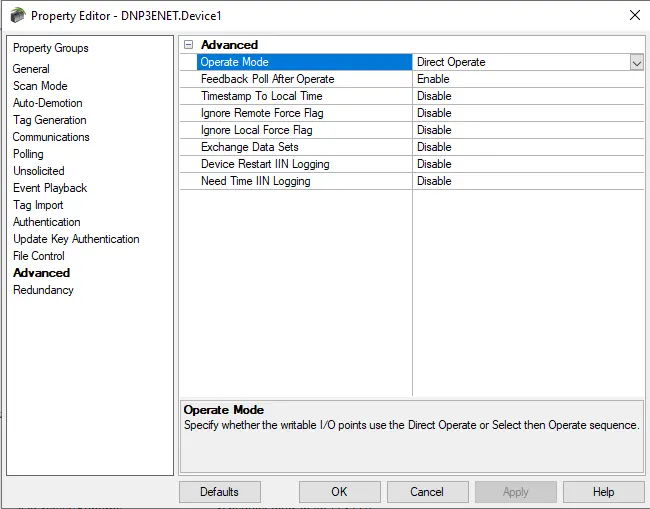Close the Property Editor dialog
Screen dimensions: 650x509
635,15
